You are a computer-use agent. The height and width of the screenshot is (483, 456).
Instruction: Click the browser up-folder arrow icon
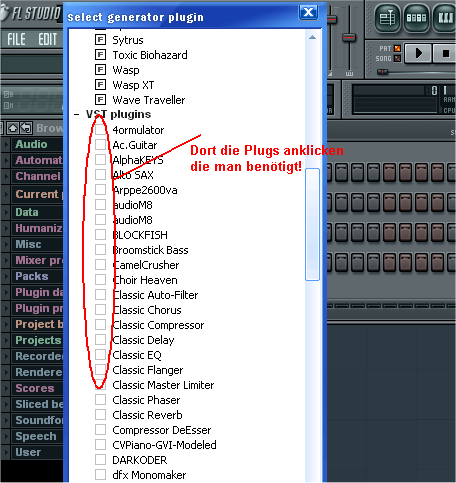[13, 128]
